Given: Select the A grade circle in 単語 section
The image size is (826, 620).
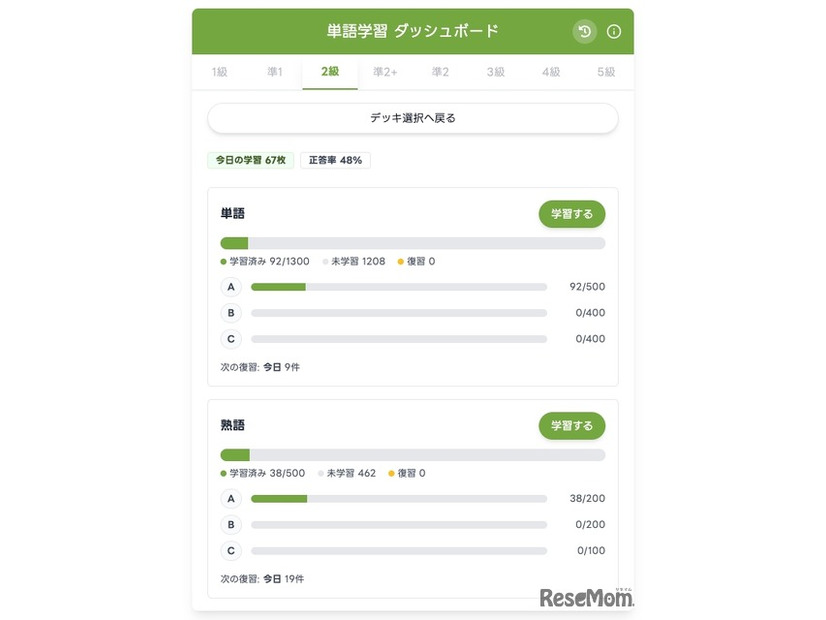Looking at the screenshot, I should point(231,287).
